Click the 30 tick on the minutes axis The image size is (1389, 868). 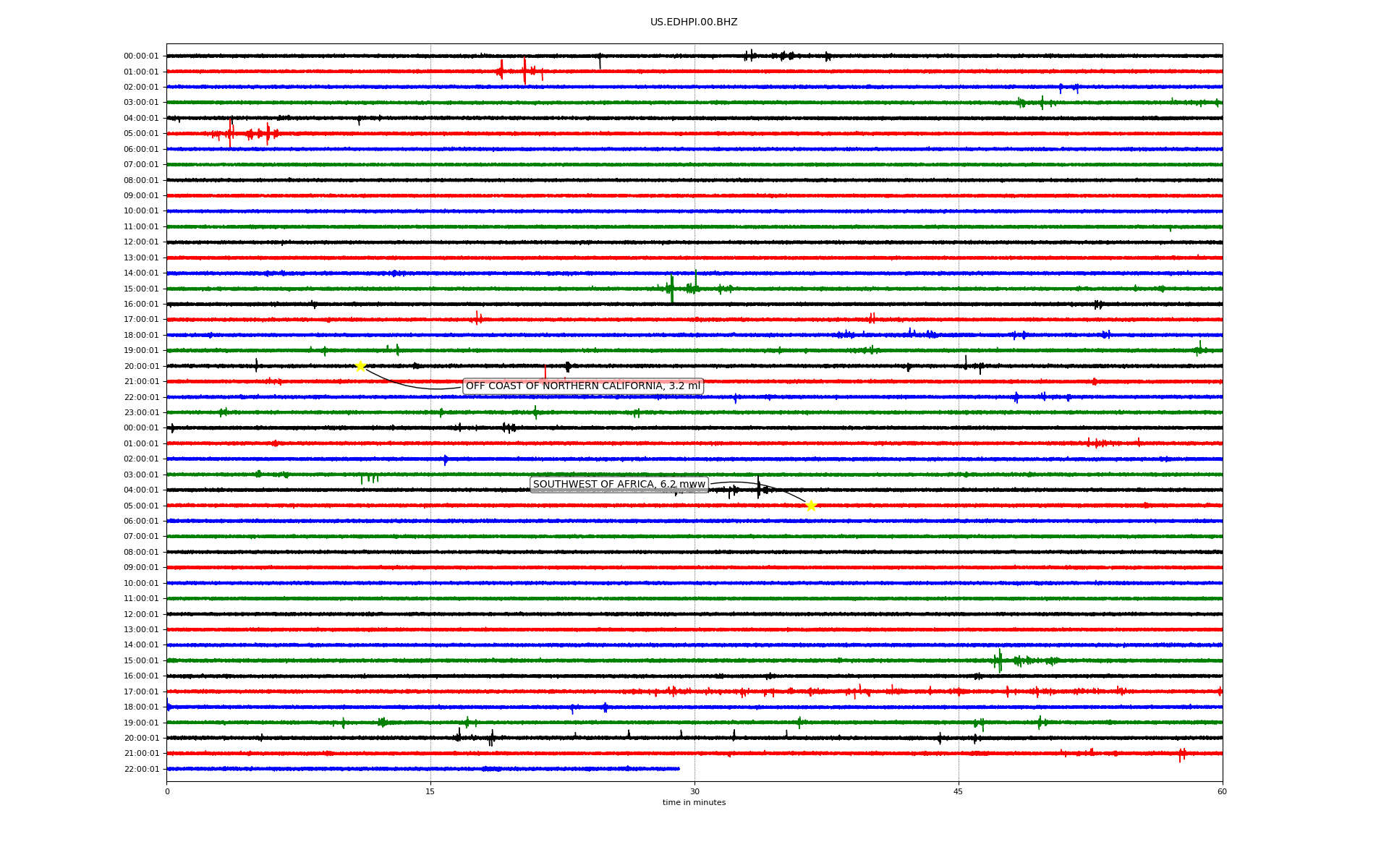(x=694, y=791)
